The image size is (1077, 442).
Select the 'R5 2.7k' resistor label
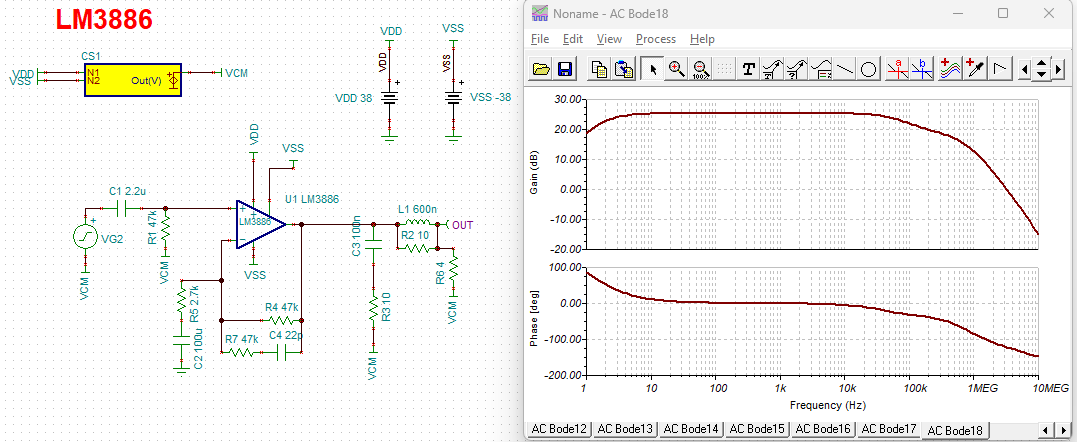tap(194, 303)
